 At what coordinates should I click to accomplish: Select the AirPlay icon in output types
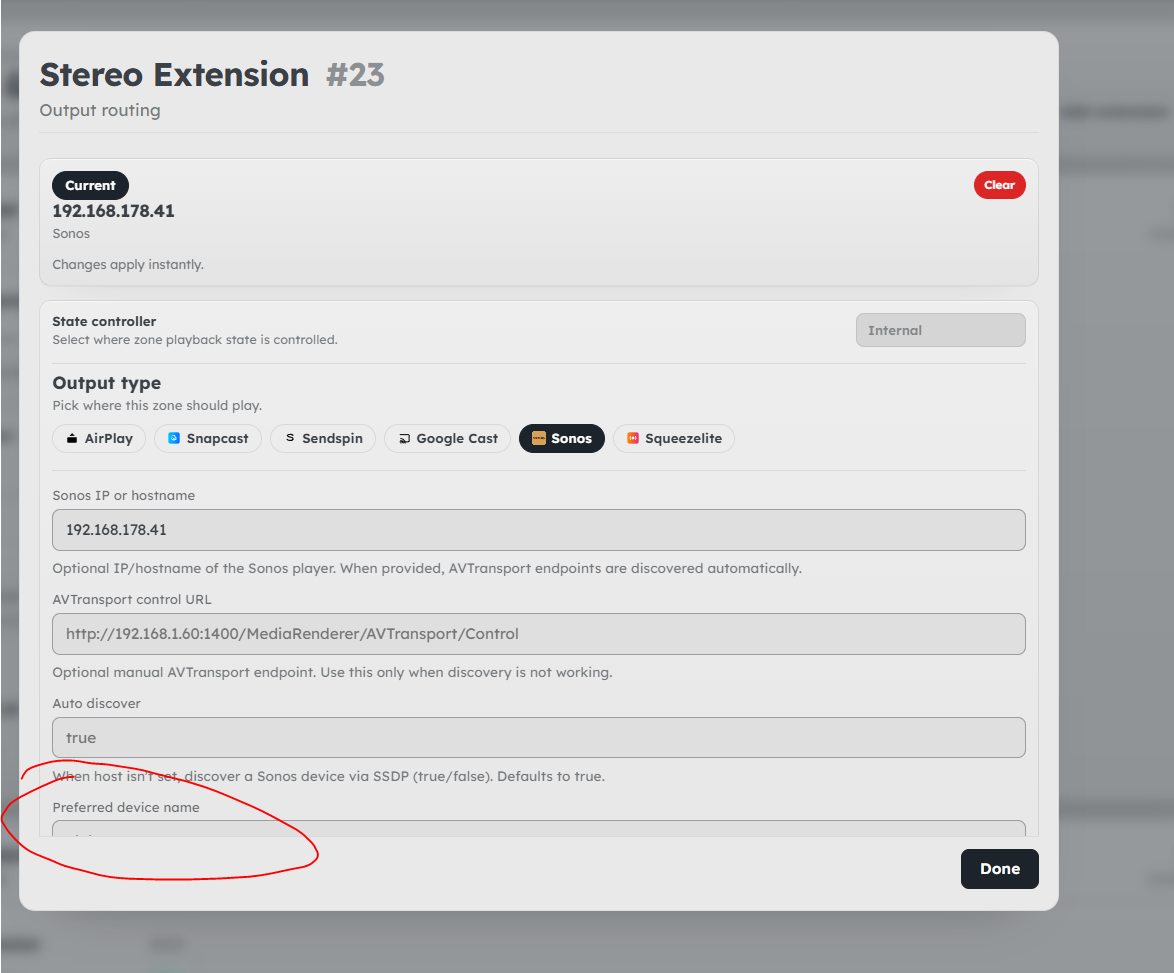click(x=72, y=439)
